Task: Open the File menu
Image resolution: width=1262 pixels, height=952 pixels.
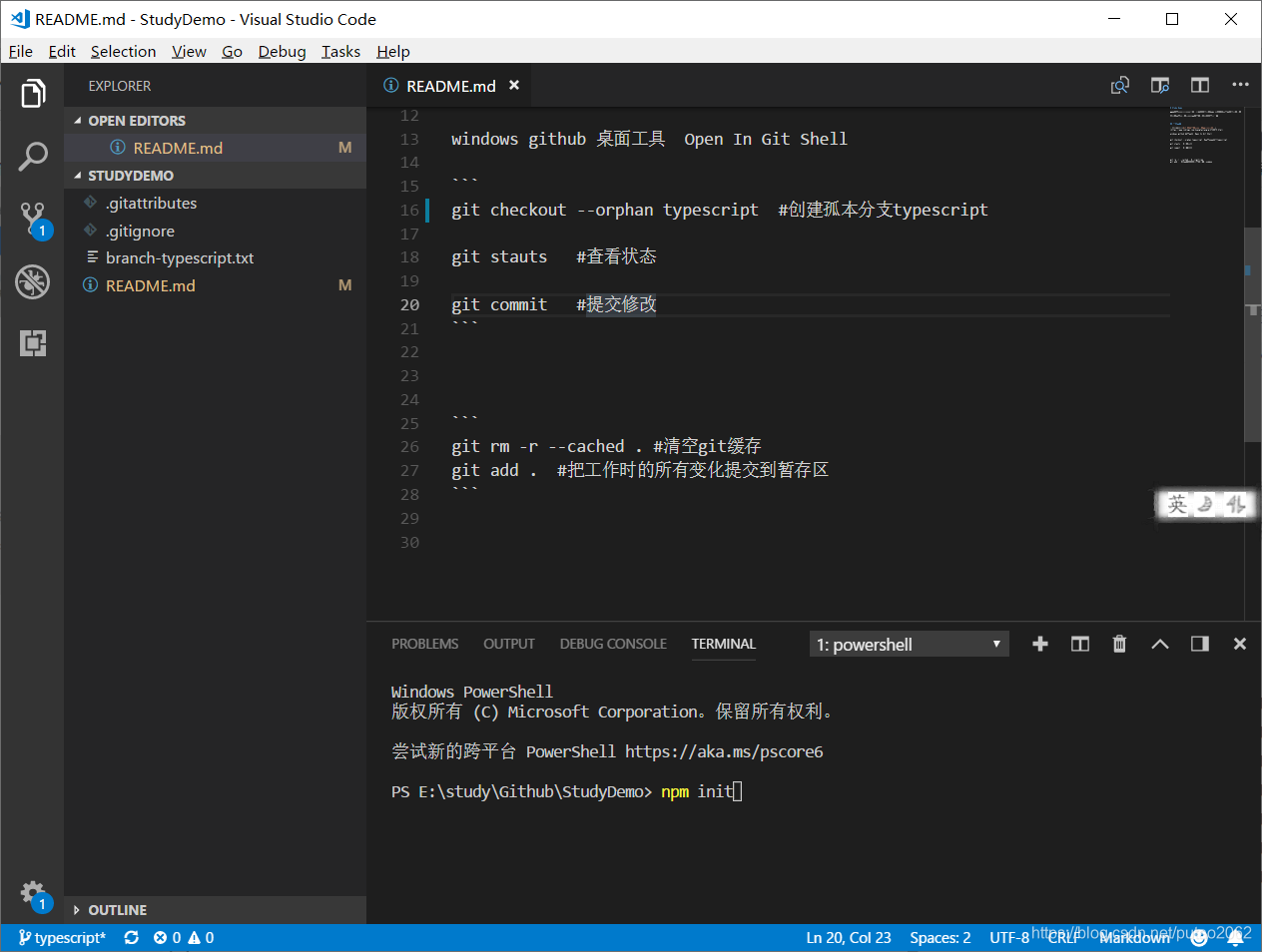Action: click(x=21, y=51)
